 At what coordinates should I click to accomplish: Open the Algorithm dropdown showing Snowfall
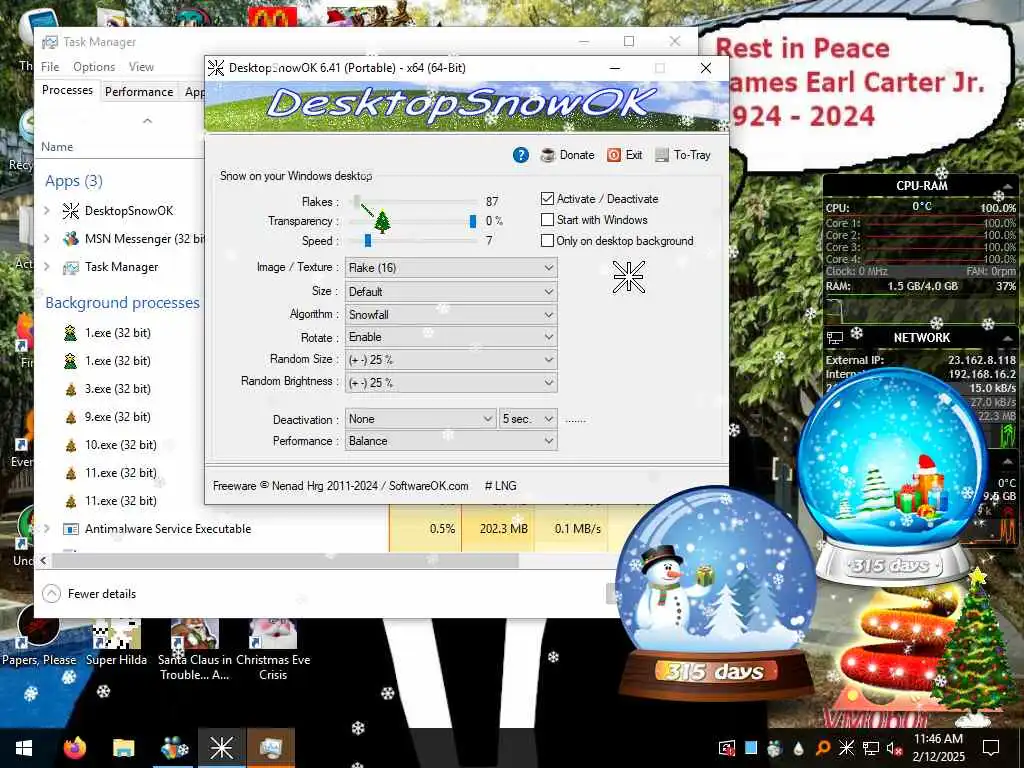(x=451, y=315)
